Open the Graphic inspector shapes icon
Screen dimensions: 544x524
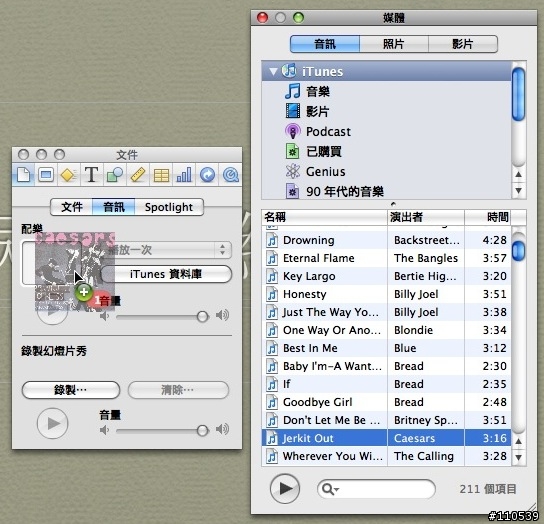pos(114,175)
